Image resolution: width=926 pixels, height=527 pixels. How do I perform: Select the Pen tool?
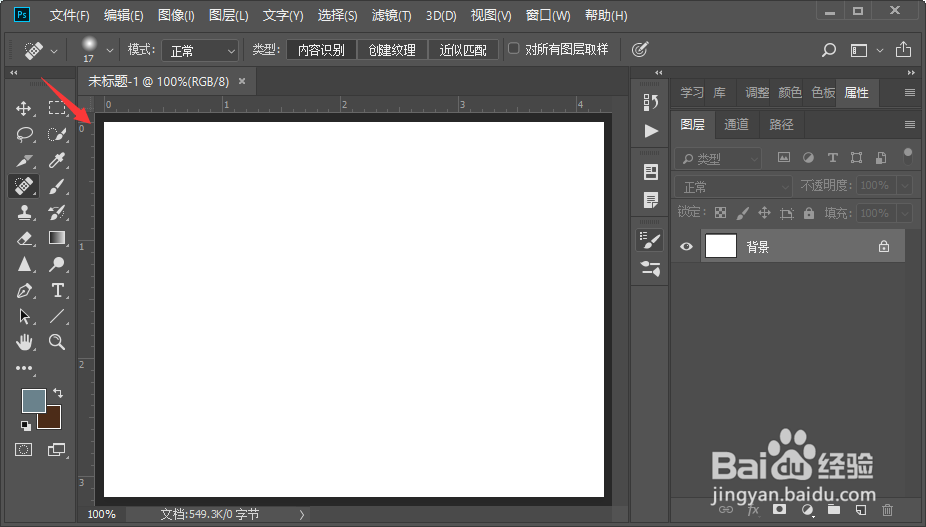pyautogui.click(x=24, y=290)
